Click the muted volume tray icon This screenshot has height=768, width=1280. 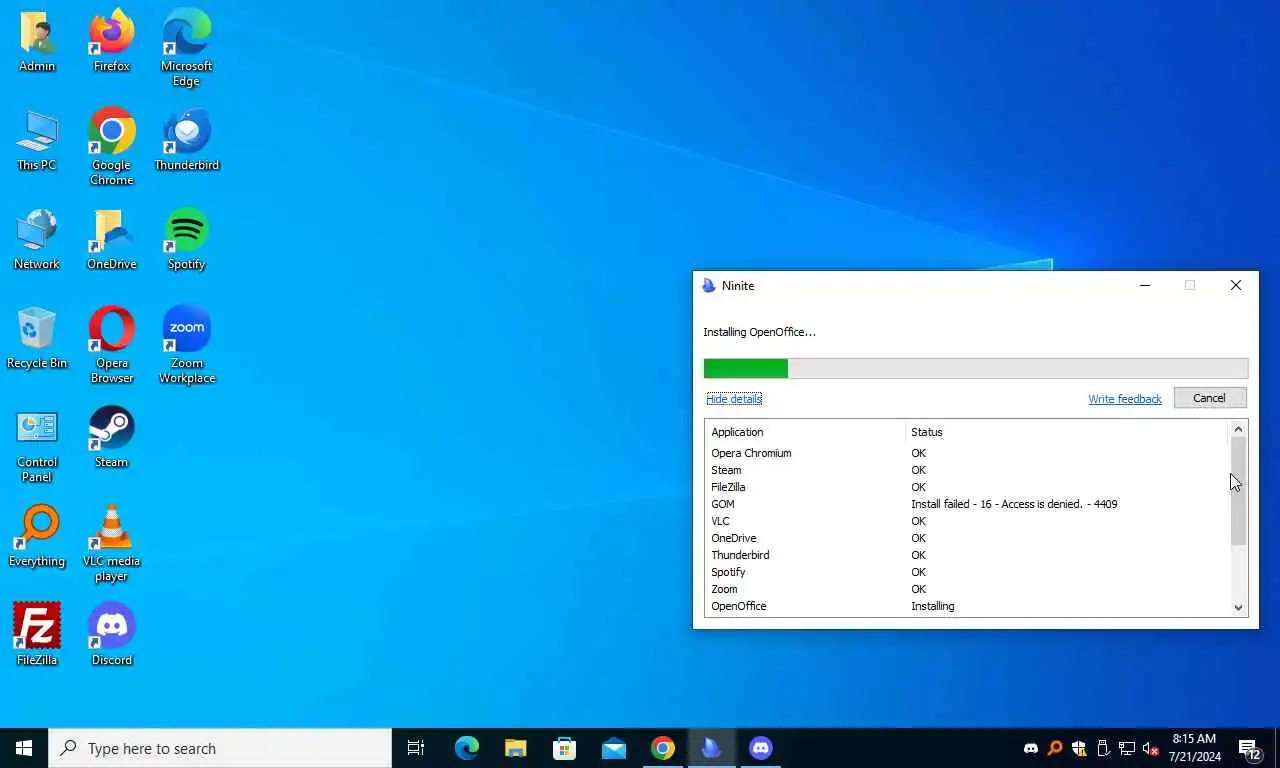(1150, 748)
